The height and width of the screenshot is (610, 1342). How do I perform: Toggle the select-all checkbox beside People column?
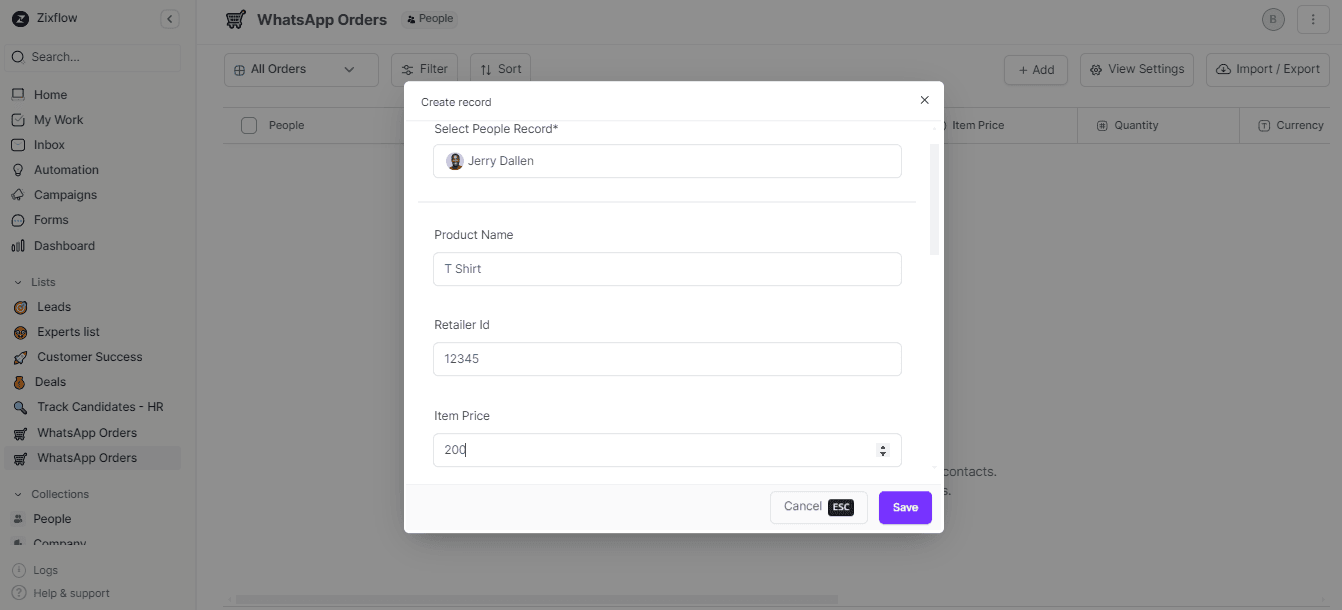click(x=249, y=125)
